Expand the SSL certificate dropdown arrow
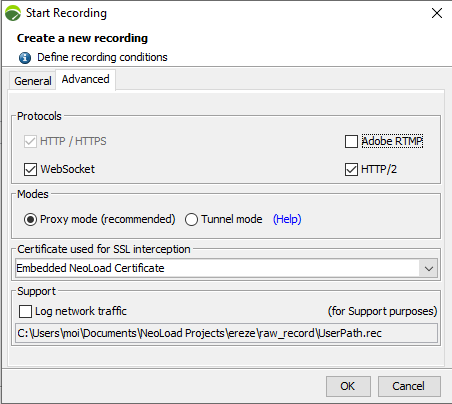The image size is (452, 404). 429,268
